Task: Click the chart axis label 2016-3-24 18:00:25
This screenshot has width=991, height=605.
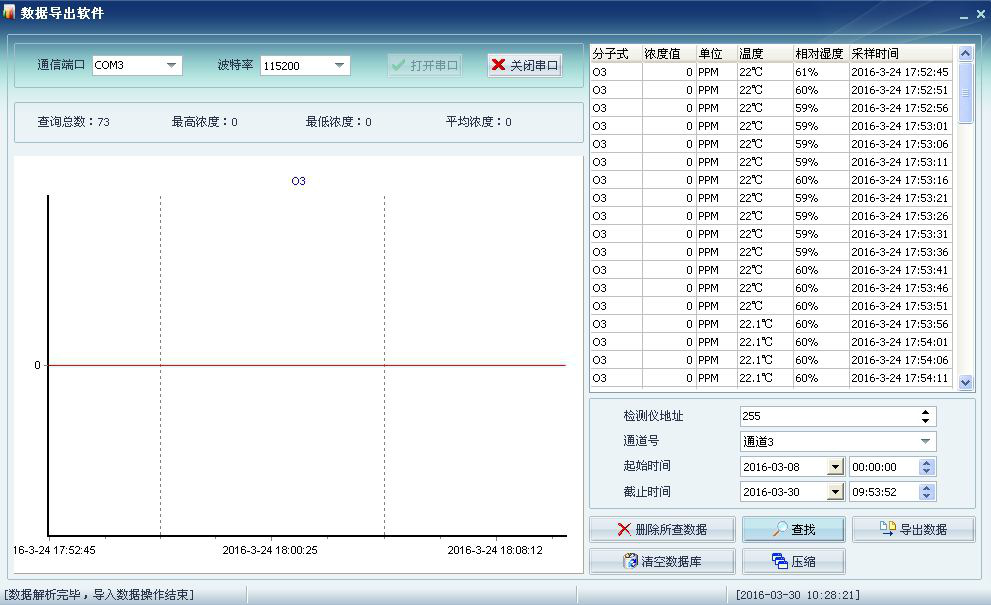Action: [270, 550]
